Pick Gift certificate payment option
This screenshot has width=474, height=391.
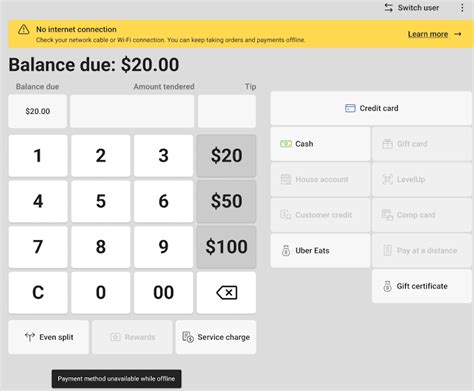point(422,286)
